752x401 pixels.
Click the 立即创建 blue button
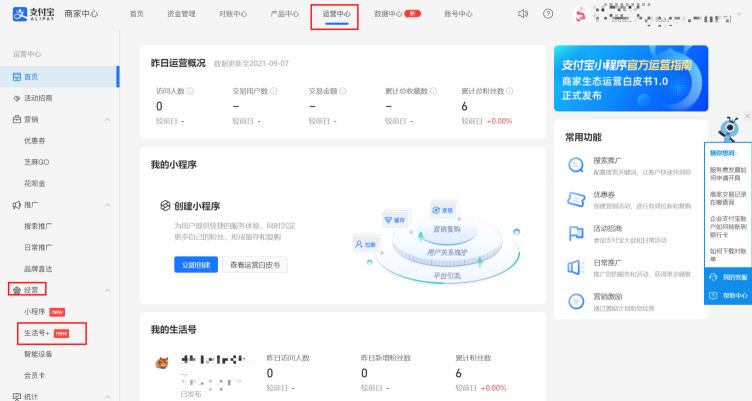pyautogui.click(x=196, y=265)
